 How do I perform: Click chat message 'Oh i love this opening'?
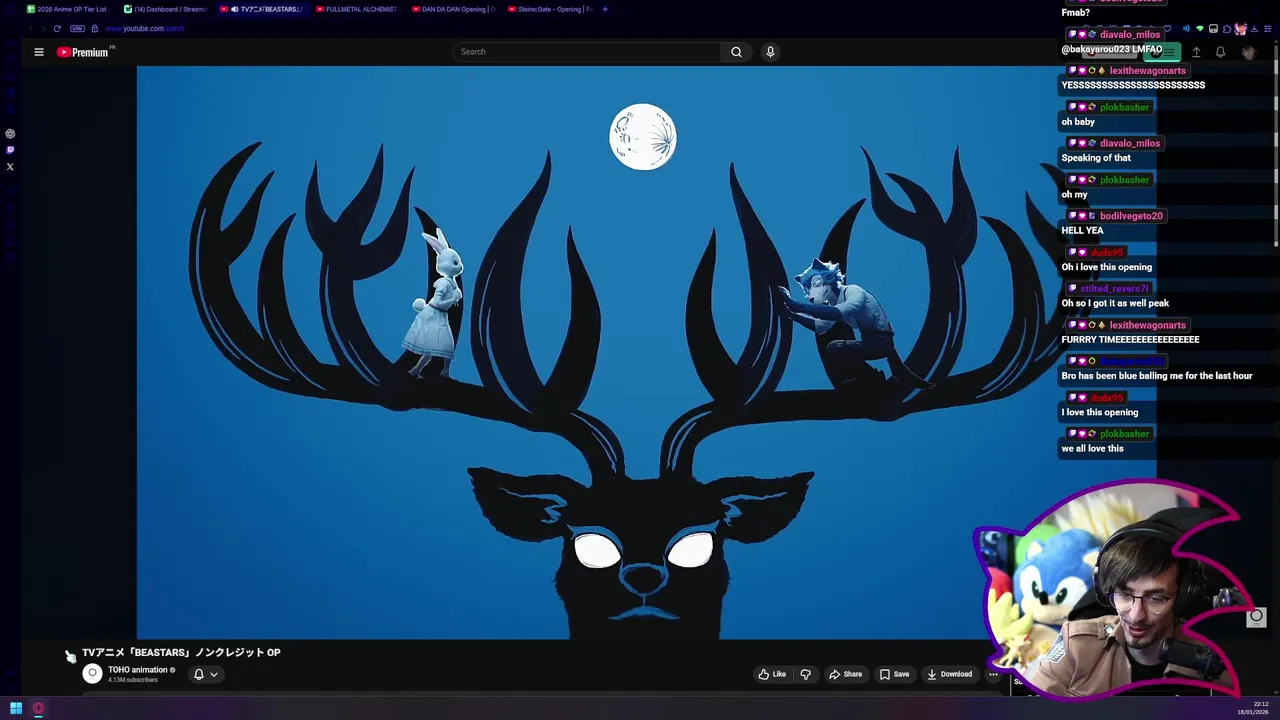[1106, 267]
